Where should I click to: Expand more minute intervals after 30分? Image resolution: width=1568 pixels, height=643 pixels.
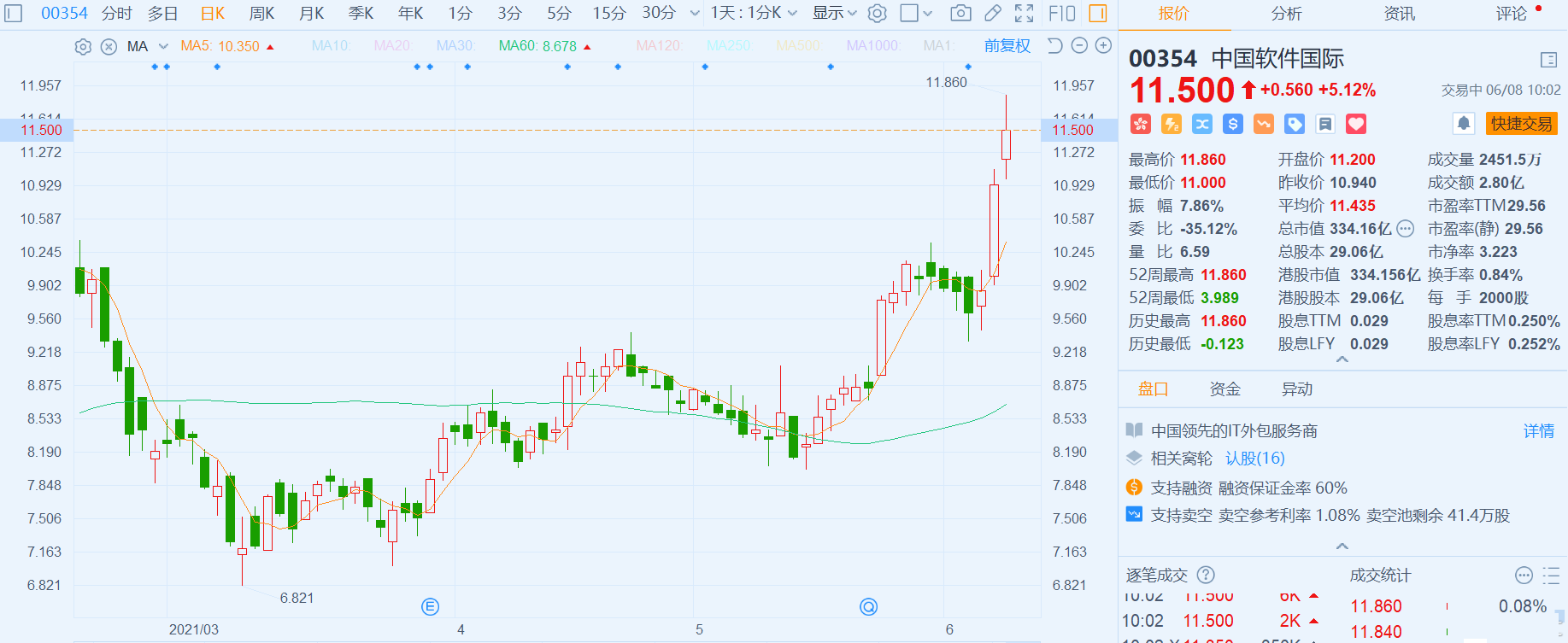[x=695, y=14]
